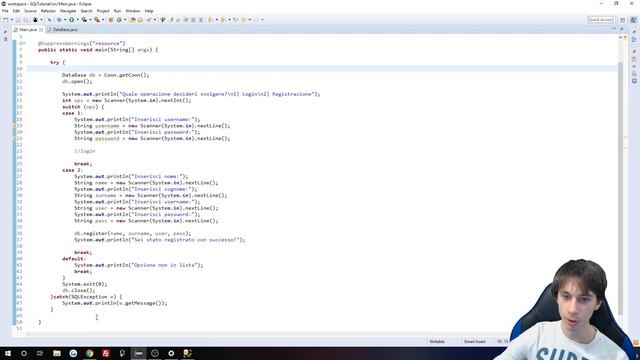Click the New Java Package icon

coord(111,20)
